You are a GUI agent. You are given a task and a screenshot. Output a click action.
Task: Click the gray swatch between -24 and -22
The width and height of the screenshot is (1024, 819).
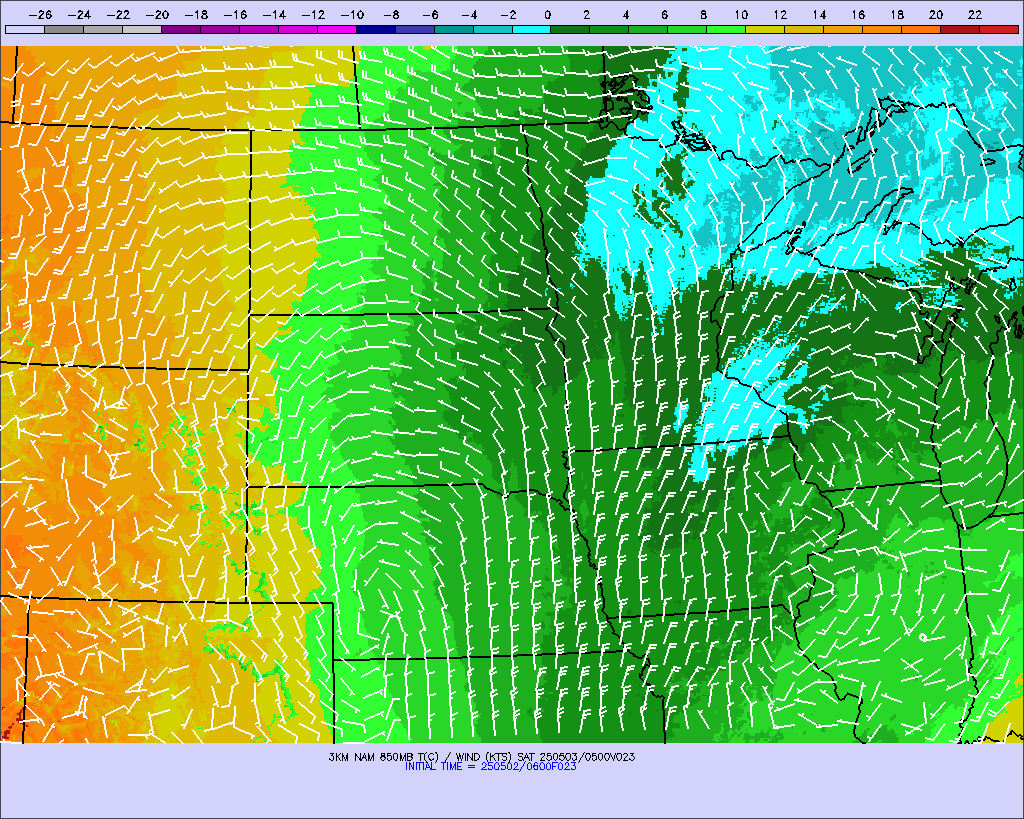(x=103, y=29)
